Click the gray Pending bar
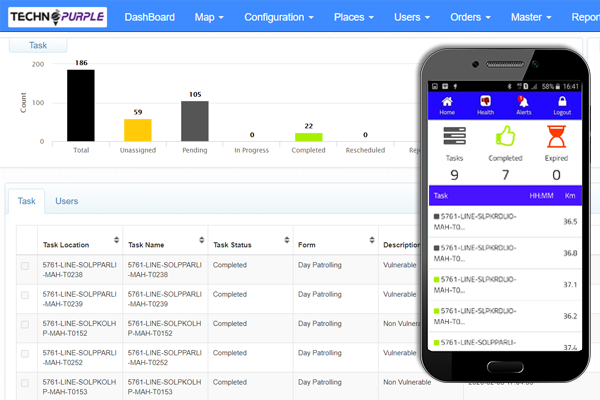The height and width of the screenshot is (400, 600). pyautogui.click(x=195, y=121)
